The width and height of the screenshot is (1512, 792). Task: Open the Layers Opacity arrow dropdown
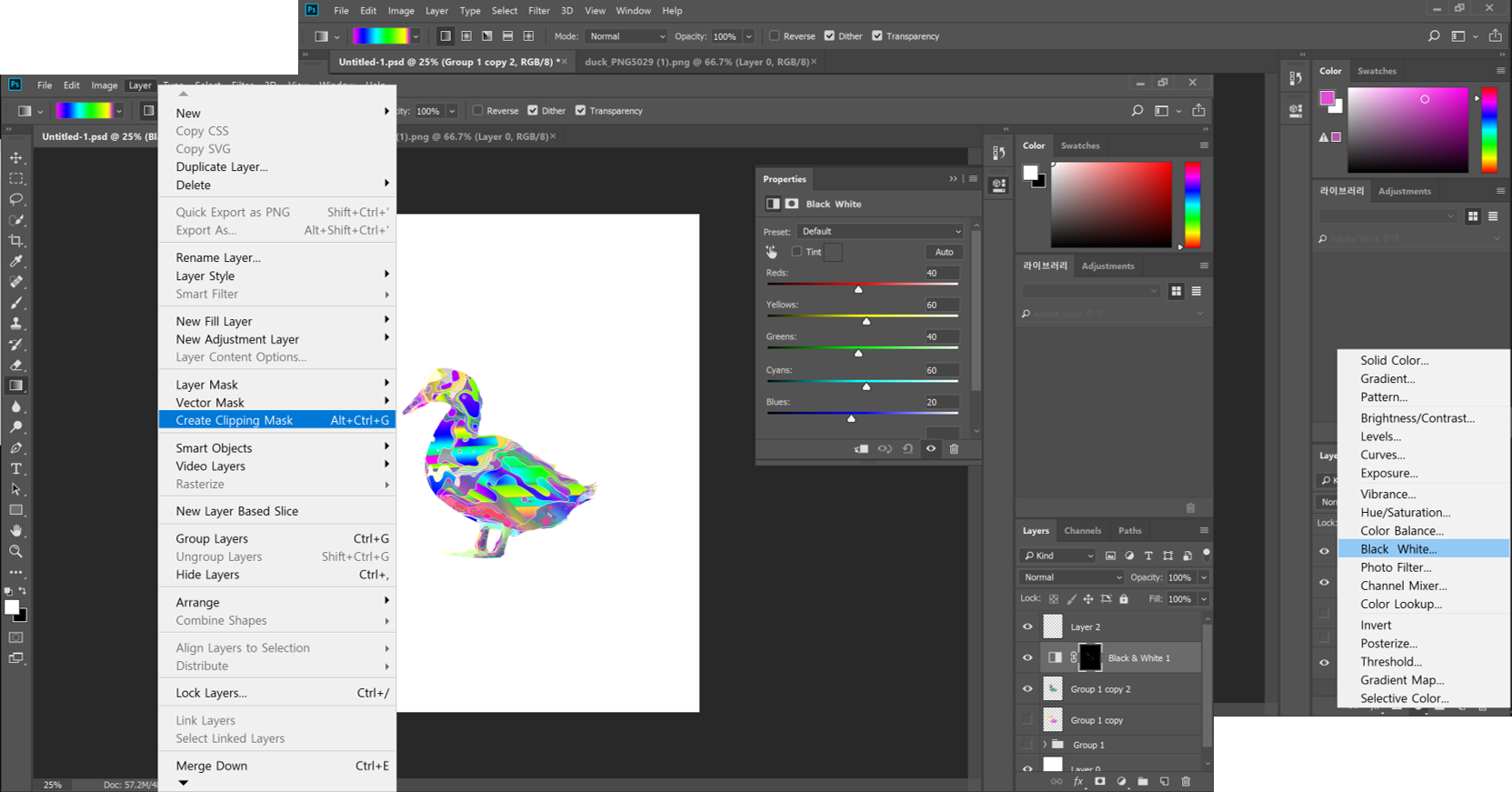pyautogui.click(x=1204, y=577)
